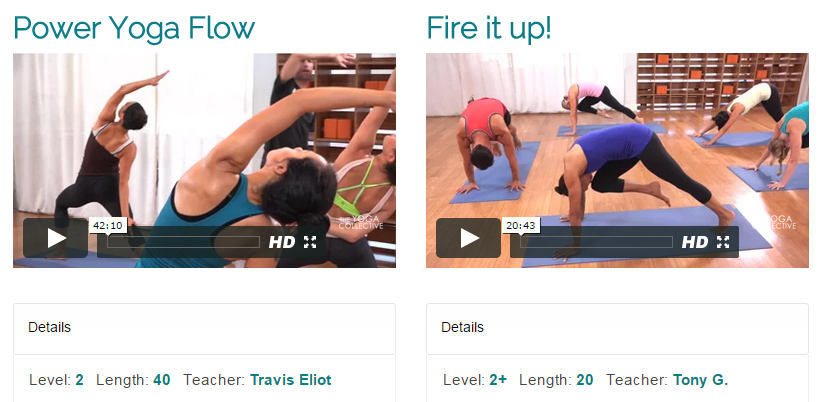Play the Power Yoga Flow video
The image size is (819, 402).
pos(55,238)
